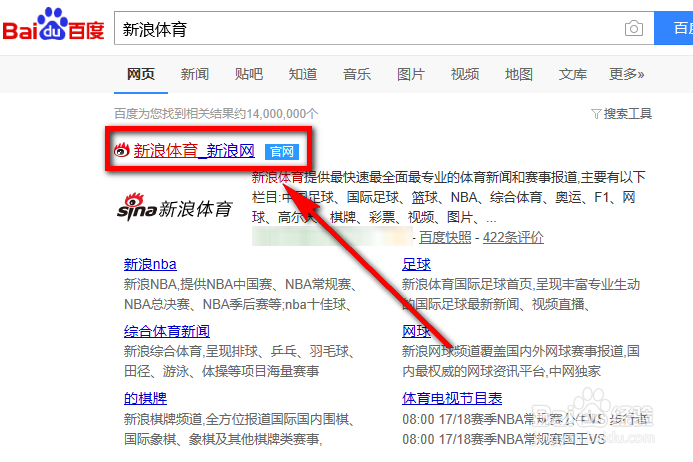
Task: Focus the search box containing 新浪体育
Action: point(384,28)
